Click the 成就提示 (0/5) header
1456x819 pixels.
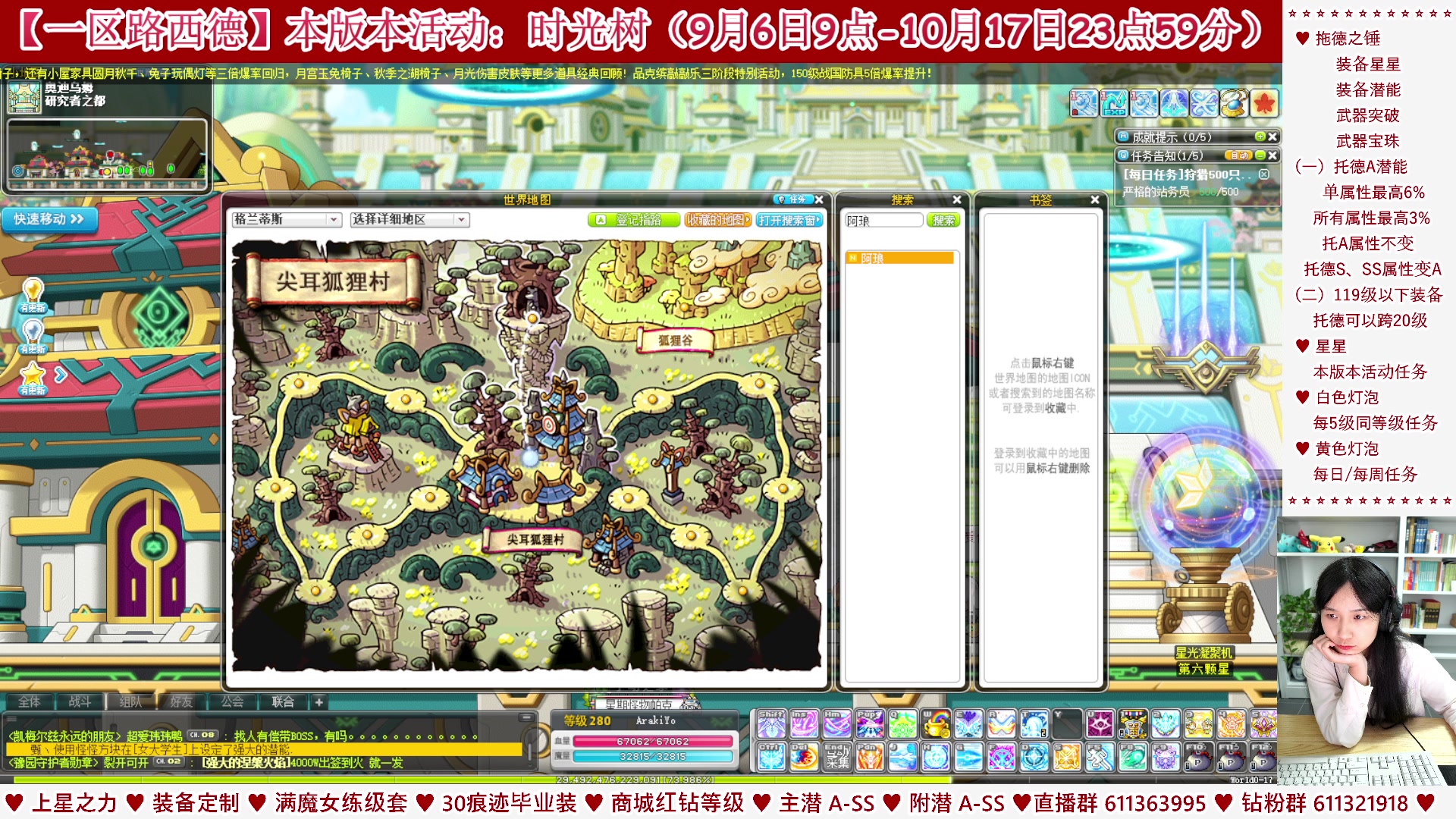pos(1172,136)
